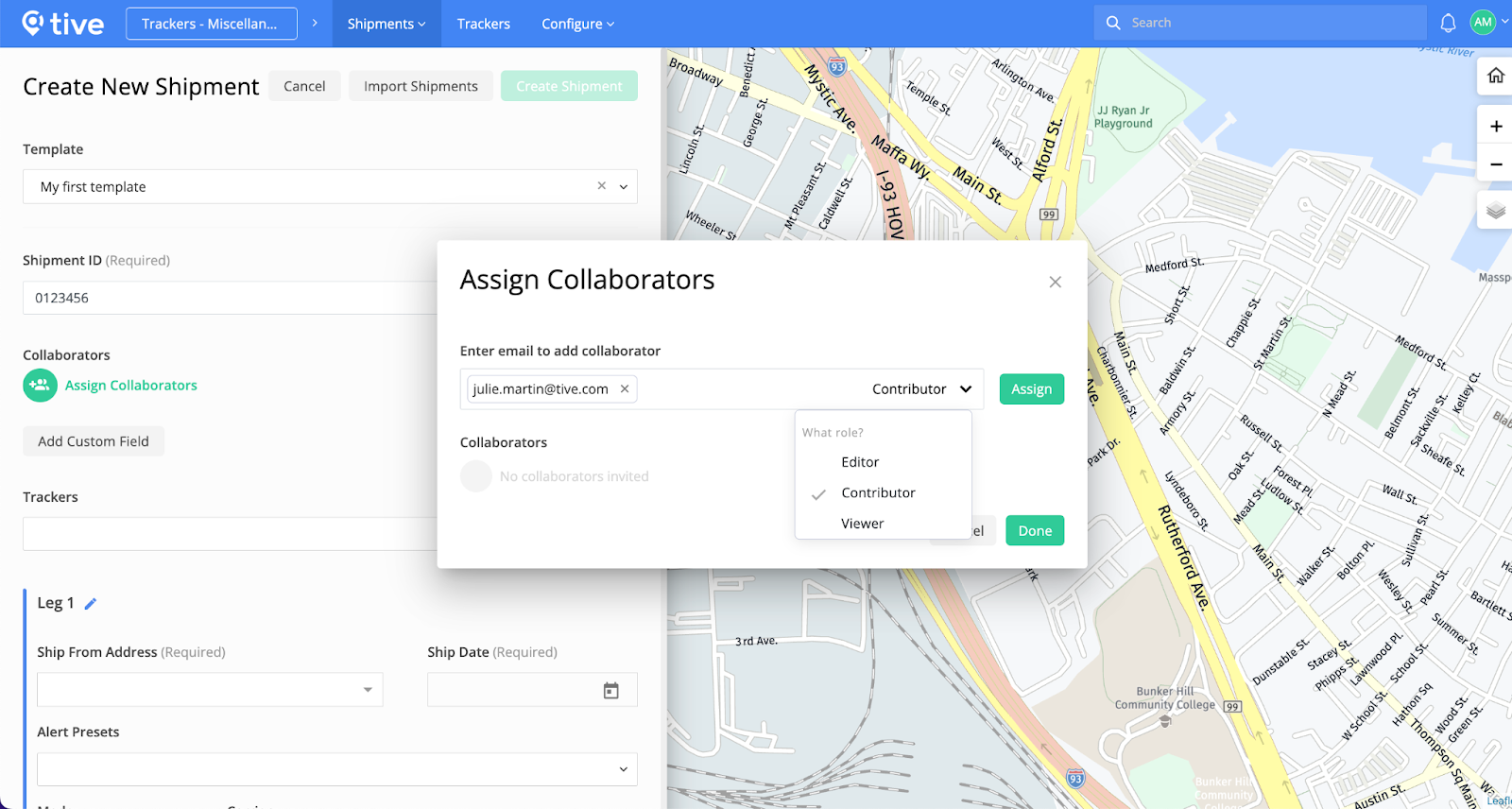Select the Editor role option

coord(860,462)
